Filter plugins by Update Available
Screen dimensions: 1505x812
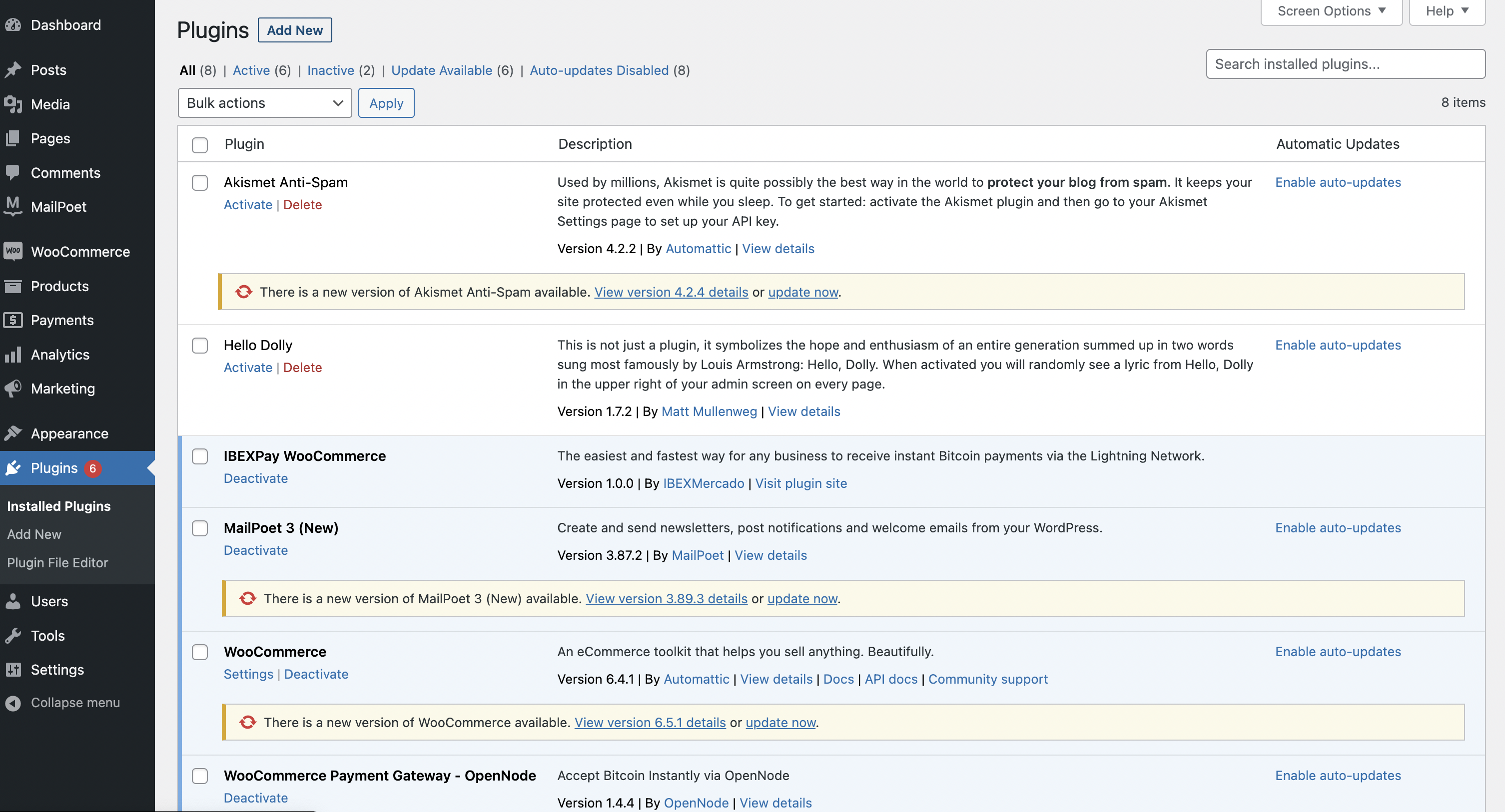441,70
